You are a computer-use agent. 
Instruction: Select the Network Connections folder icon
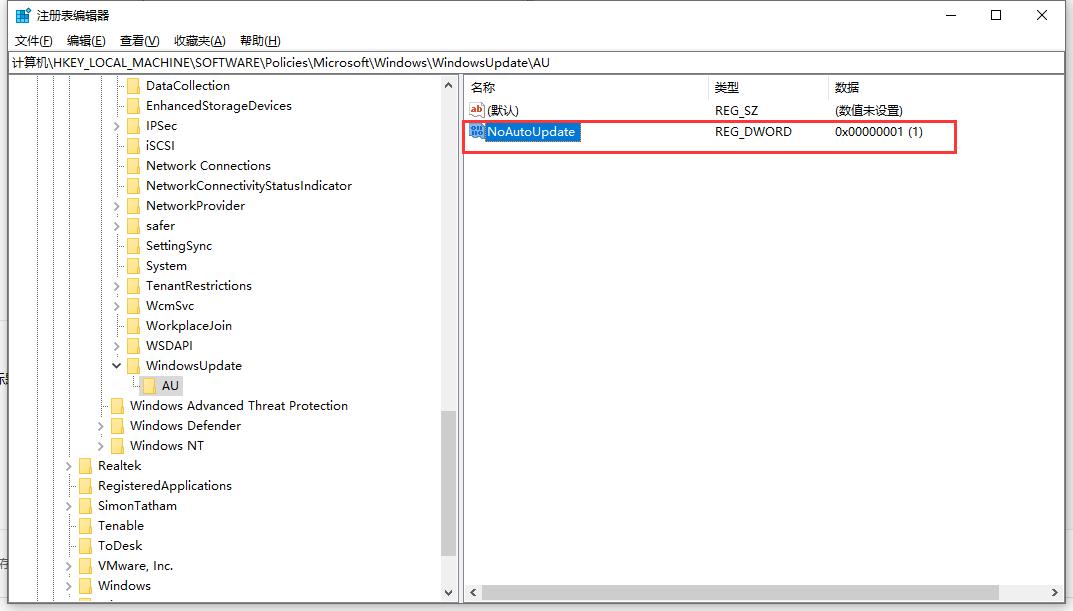(x=133, y=166)
